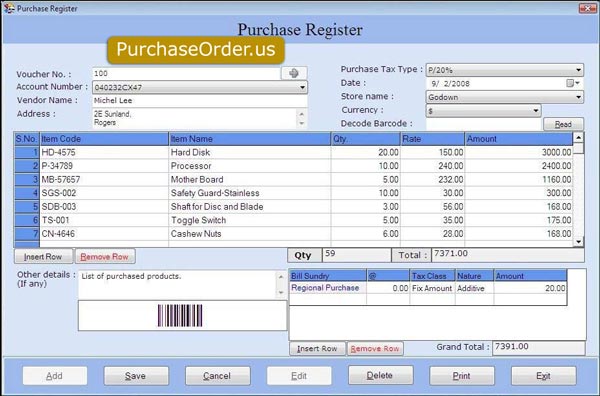Click the Regional Purchase bill sundry cell
The width and height of the screenshot is (600, 396).
[328, 288]
